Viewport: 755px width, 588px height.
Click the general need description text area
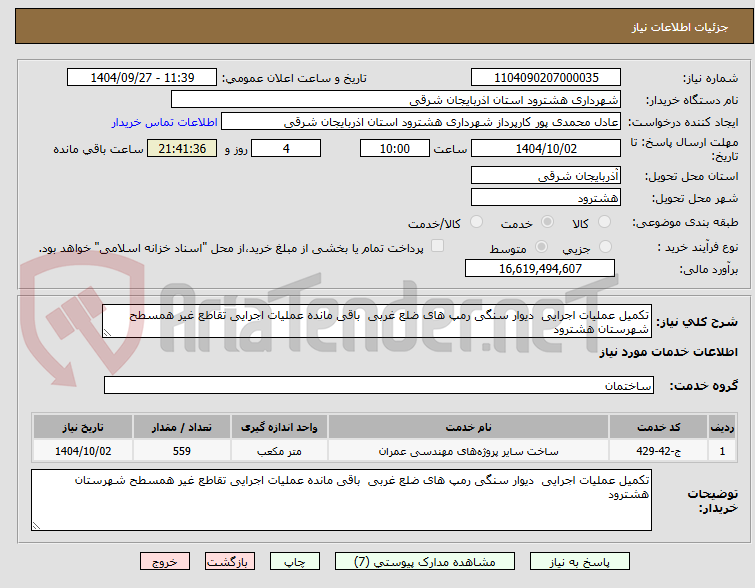pos(377,321)
